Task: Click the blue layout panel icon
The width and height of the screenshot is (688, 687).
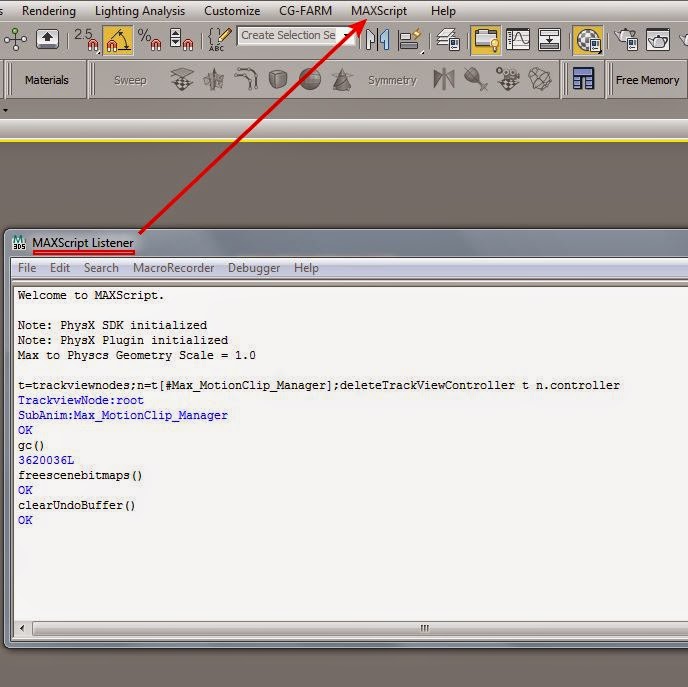Action: point(583,79)
